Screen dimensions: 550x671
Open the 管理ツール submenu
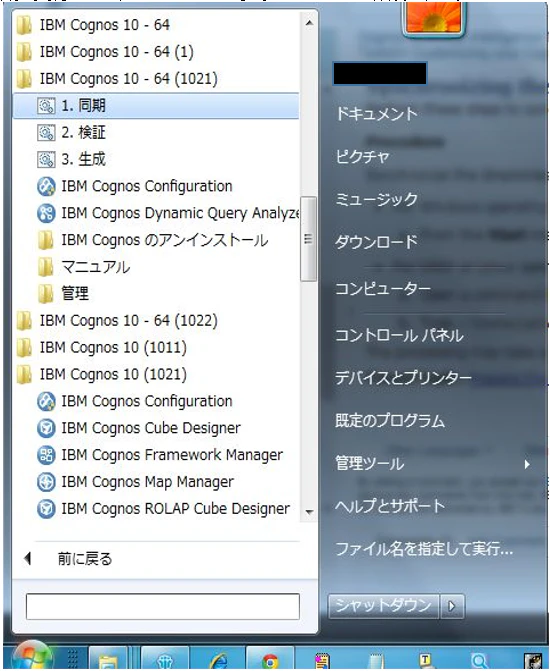point(433,464)
